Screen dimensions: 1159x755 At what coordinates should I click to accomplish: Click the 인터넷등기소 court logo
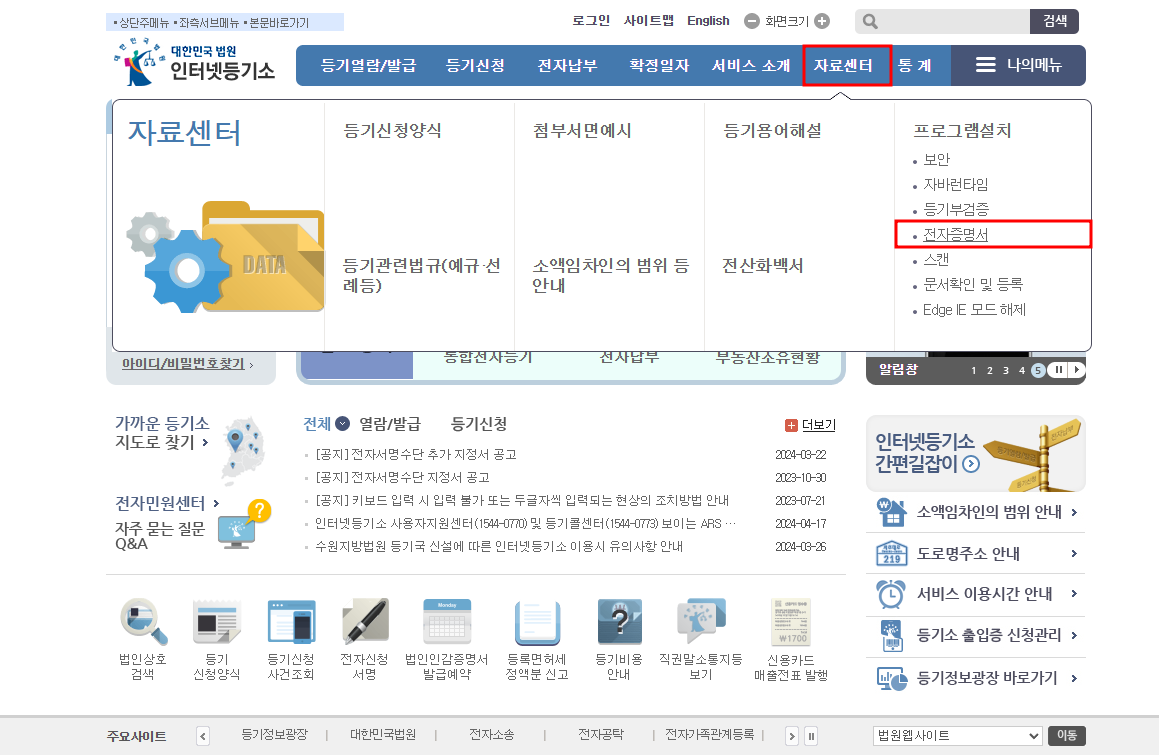194,62
